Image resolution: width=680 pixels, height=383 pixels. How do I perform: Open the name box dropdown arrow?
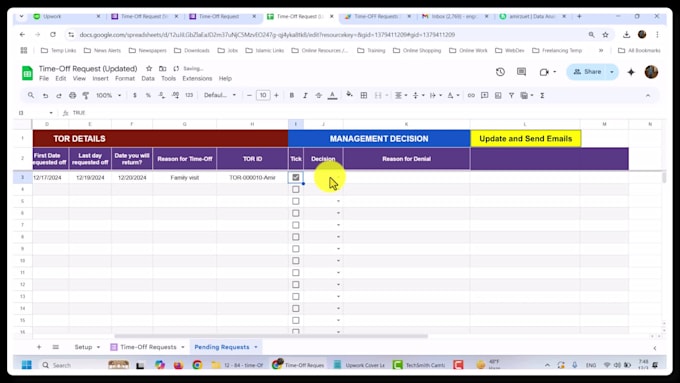click(51, 113)
